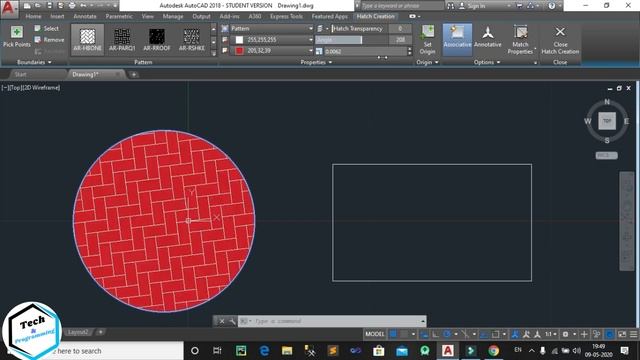Choose the AR-HBONE hatch pattern

pos(87,40)
